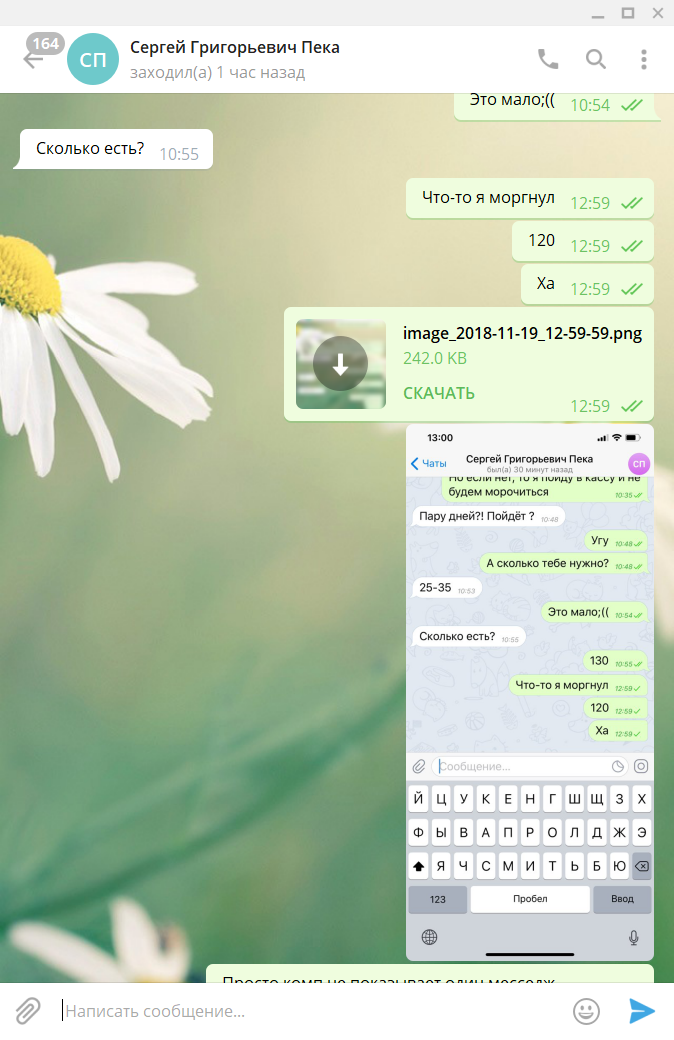Click the СКАЧАТЬ download link
The image size is (674, 1040).
coord(438,393)
